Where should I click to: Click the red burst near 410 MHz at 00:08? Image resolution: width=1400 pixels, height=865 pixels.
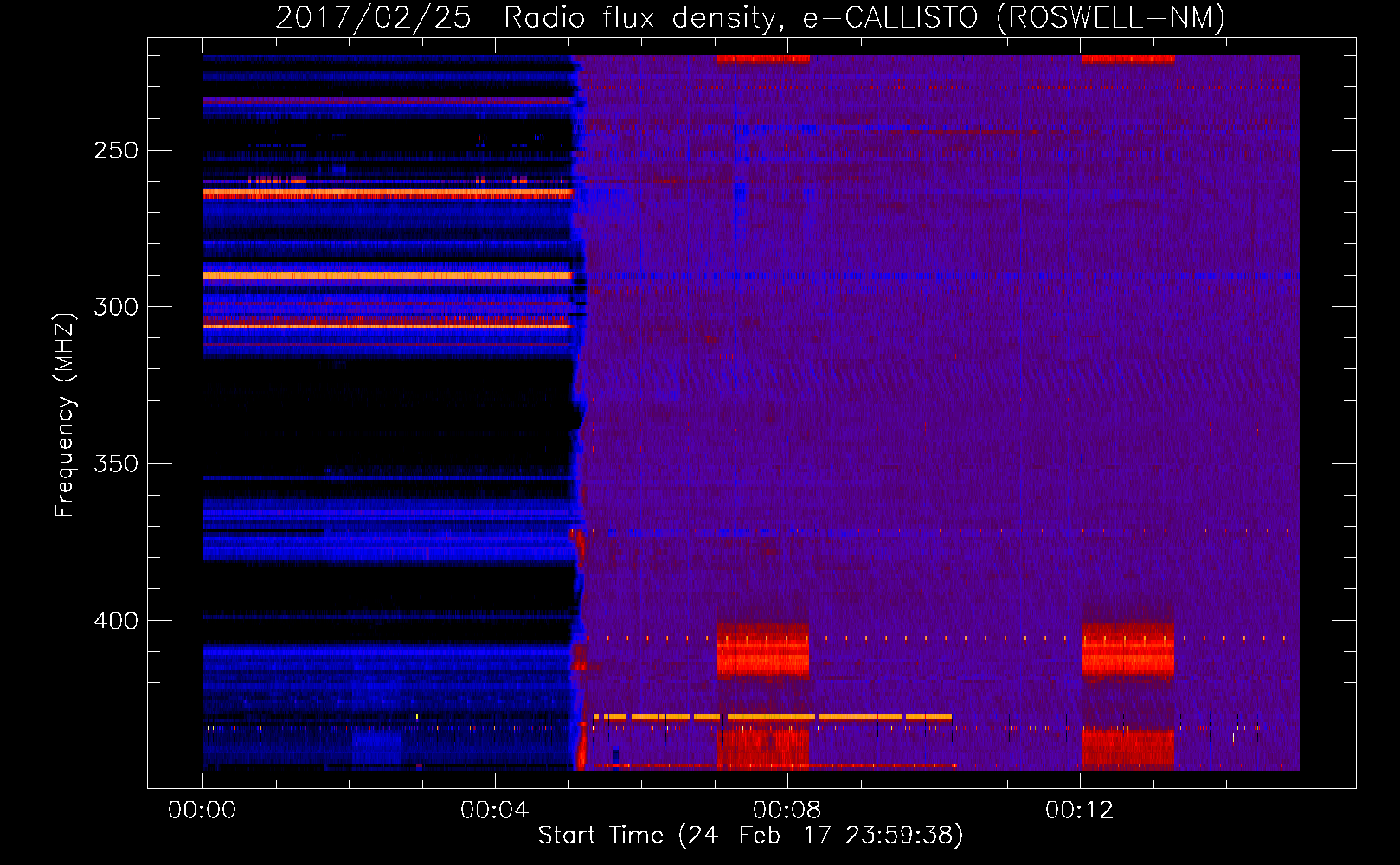(x=763, y=650)
